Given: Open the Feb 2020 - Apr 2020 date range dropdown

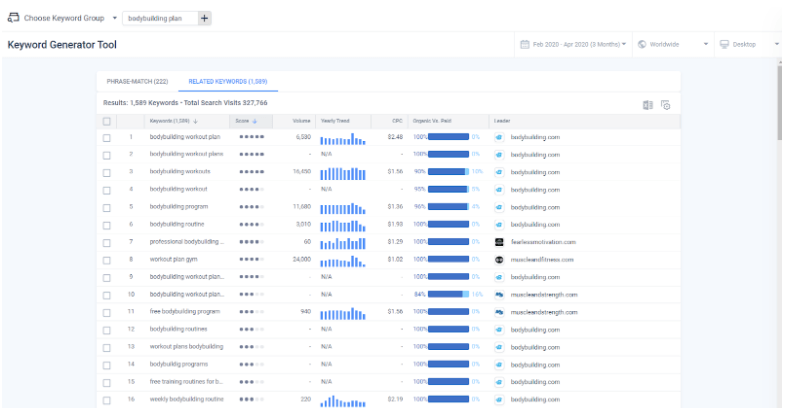Looking at the screenshot, I should coord(573,44).
